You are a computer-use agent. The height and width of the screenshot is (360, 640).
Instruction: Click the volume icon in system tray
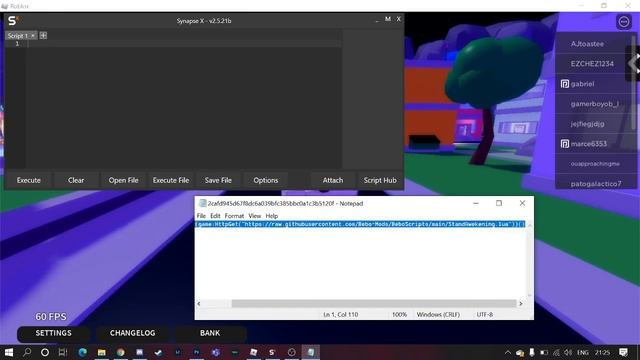568,352
